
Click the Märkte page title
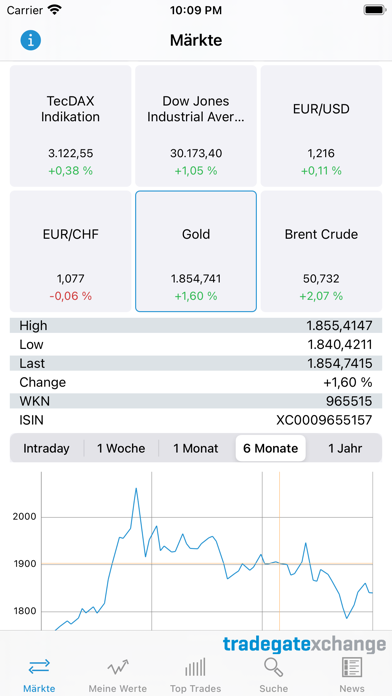[196, 40]
